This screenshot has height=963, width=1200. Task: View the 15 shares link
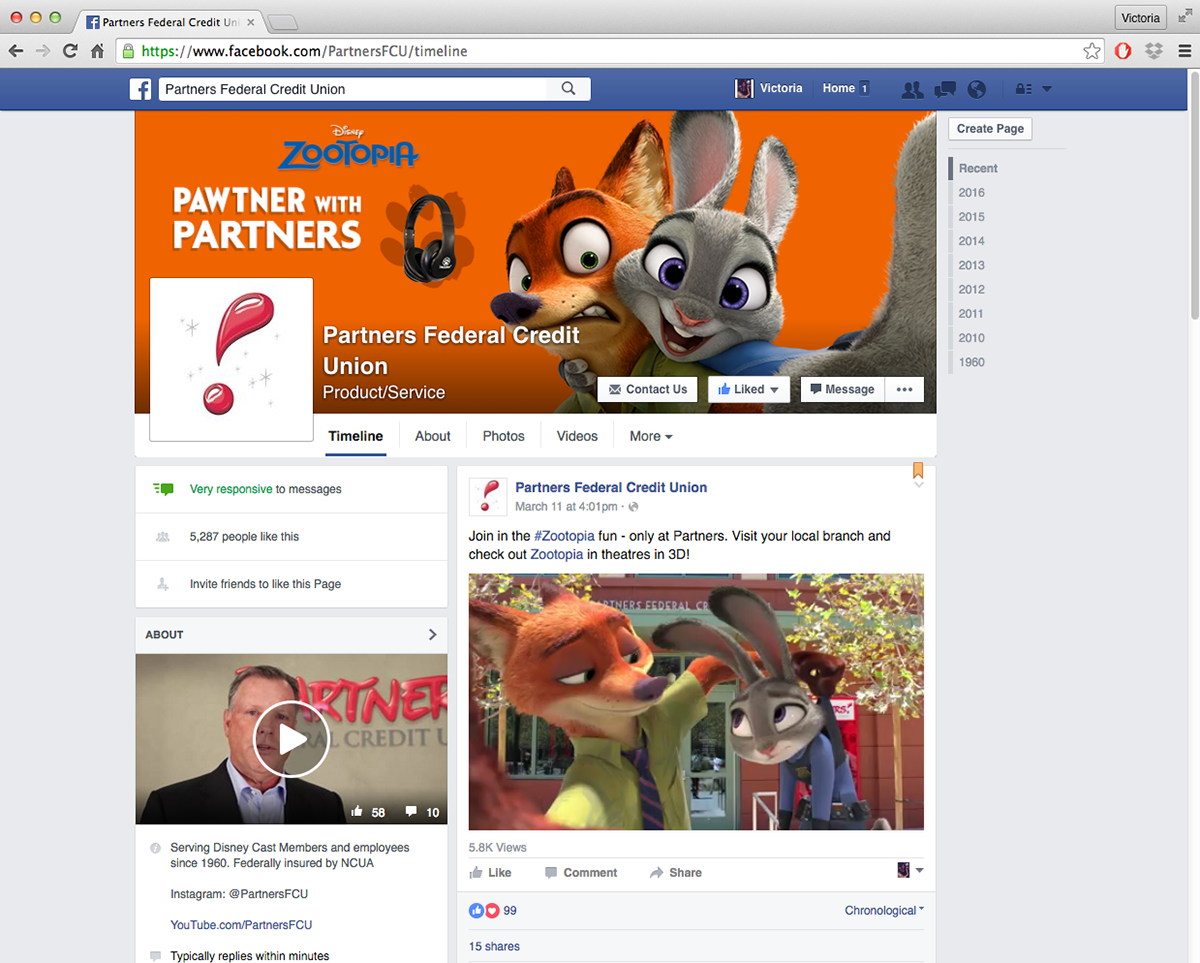(x=494, y=947)
